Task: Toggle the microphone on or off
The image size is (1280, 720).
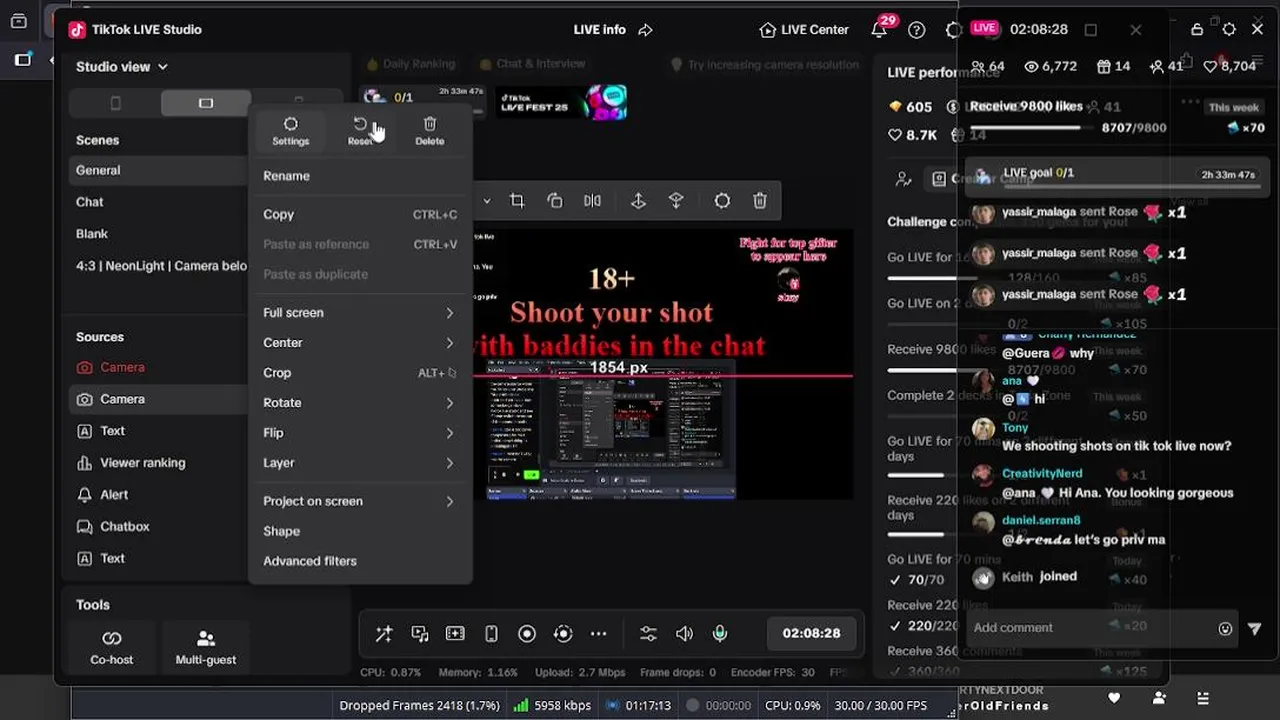Action: click(x=720, y=633)
